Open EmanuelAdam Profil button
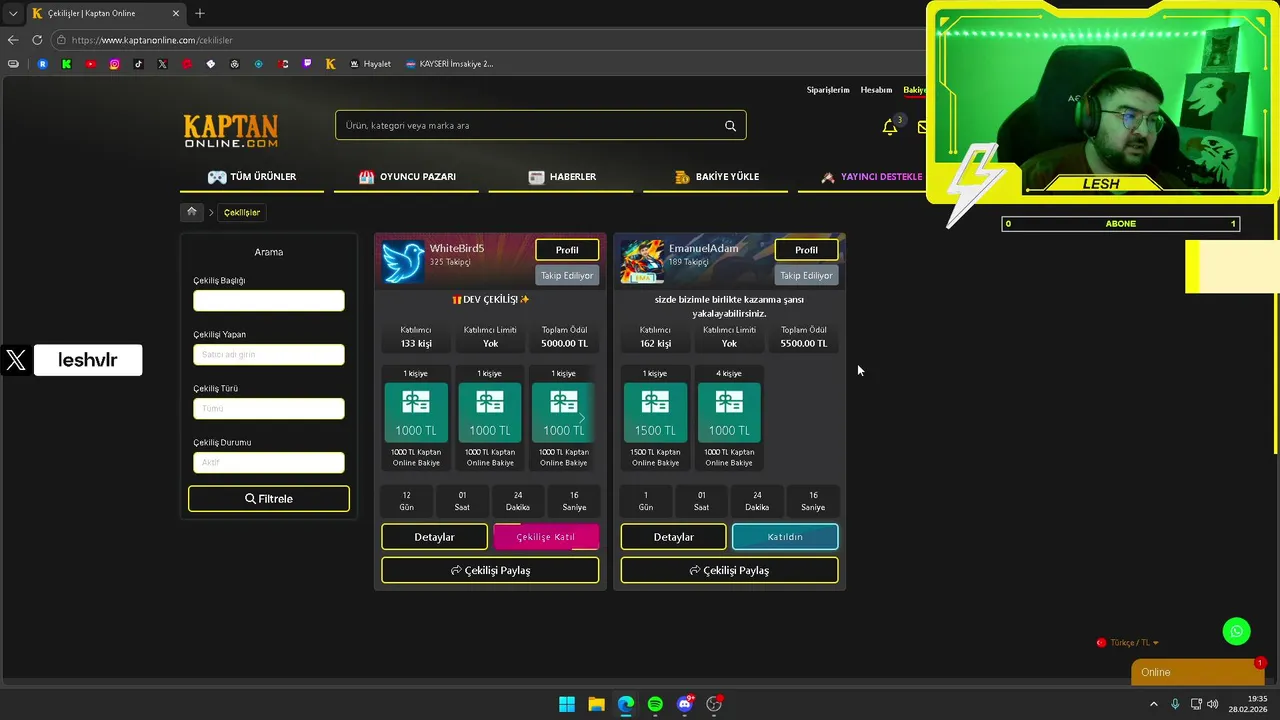 click(x=806, y=250)
